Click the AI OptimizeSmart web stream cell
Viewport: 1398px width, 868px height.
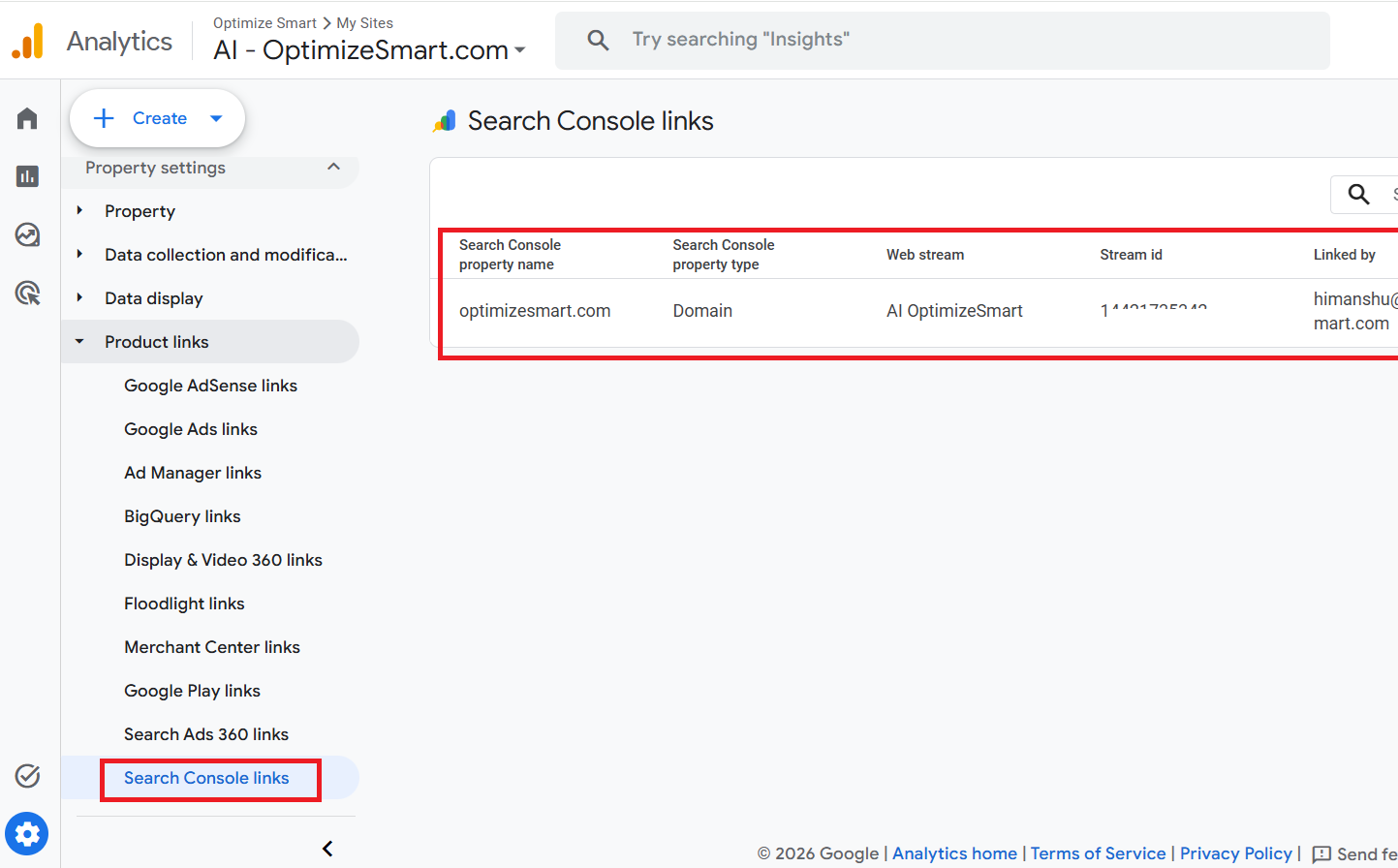pyautogui.click(x=954, y=311)
